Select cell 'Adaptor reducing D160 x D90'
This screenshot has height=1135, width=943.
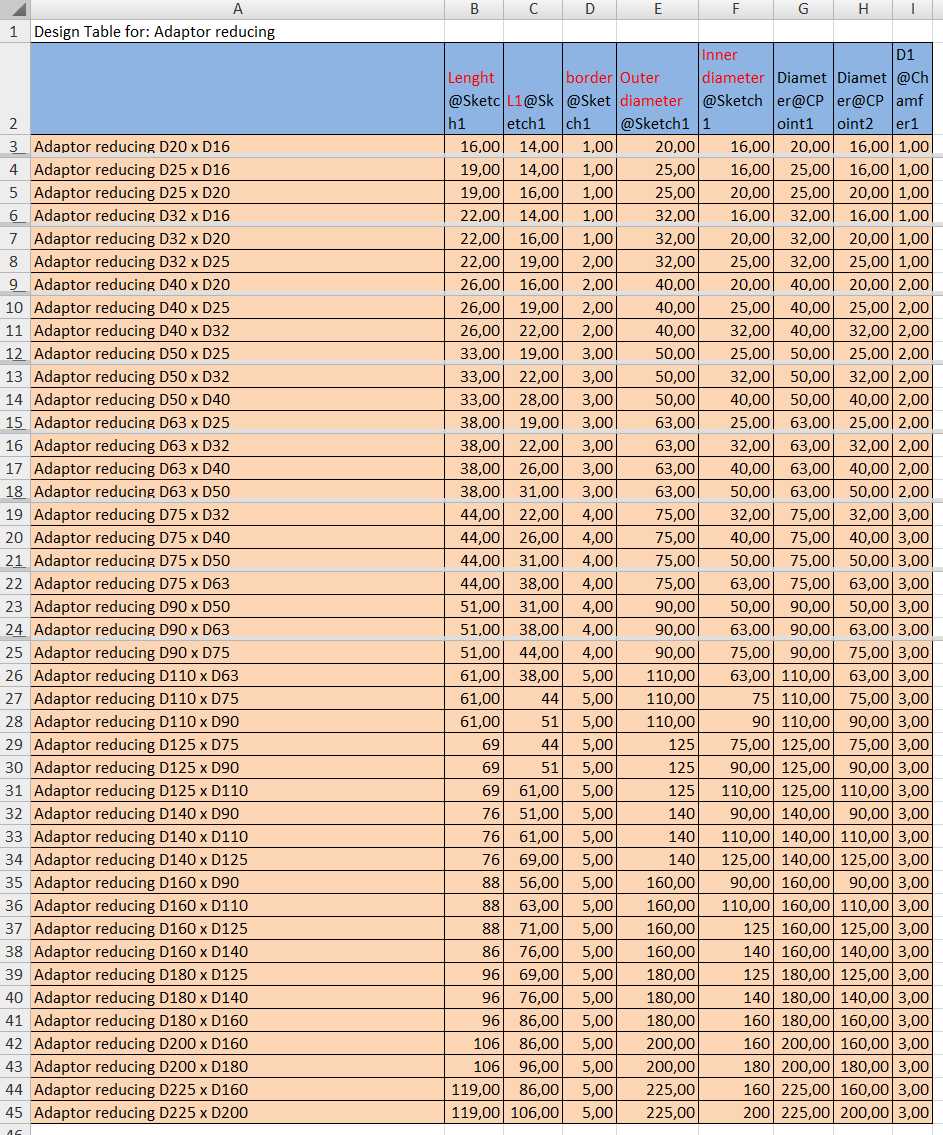(237, 882)
